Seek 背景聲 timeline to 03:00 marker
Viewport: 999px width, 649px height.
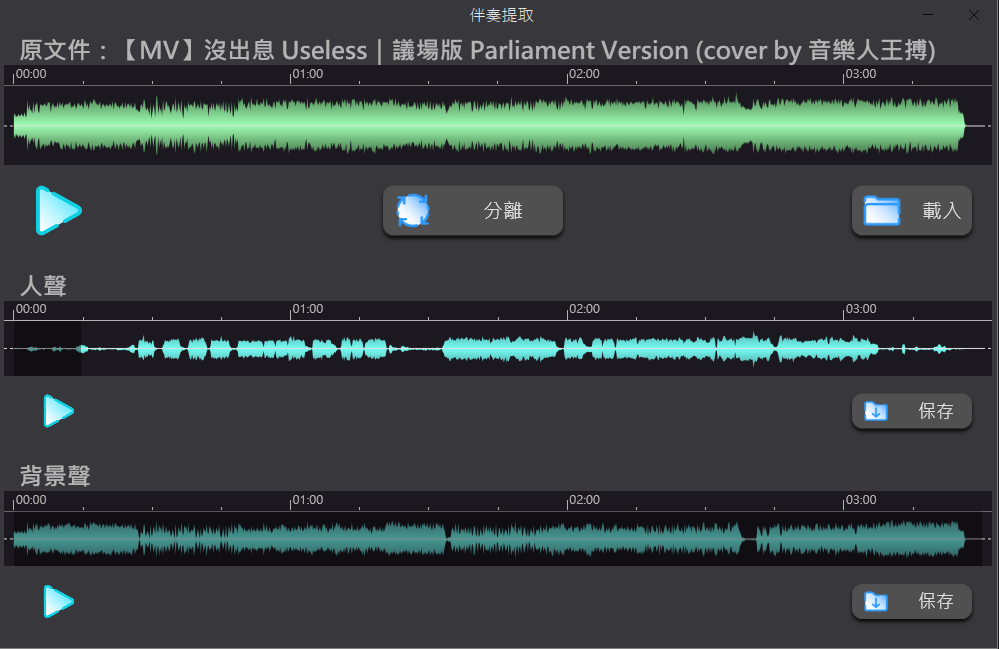point(860,500)
